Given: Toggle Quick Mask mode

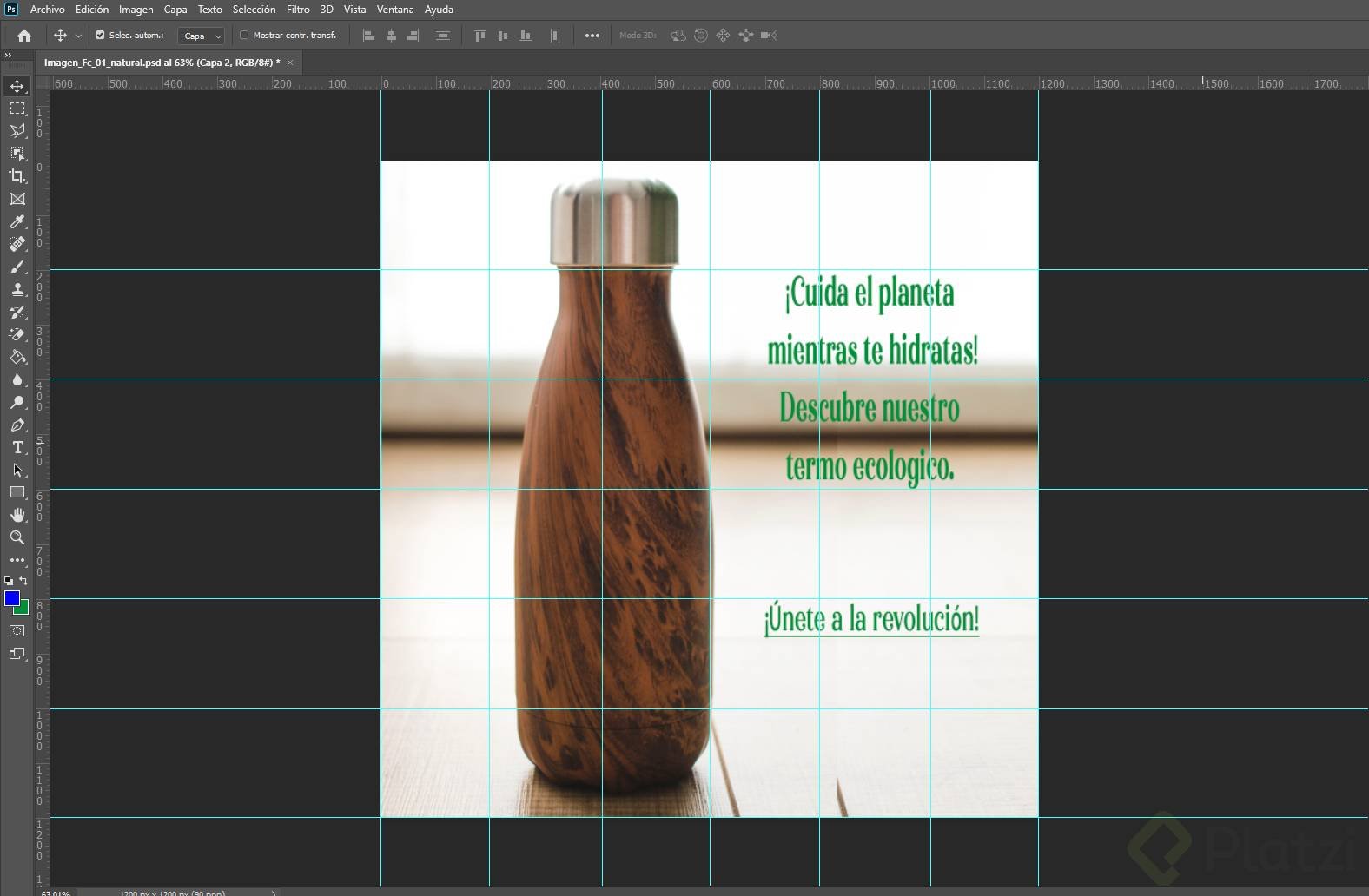Looking at the screenshot, I should point(17,631).
